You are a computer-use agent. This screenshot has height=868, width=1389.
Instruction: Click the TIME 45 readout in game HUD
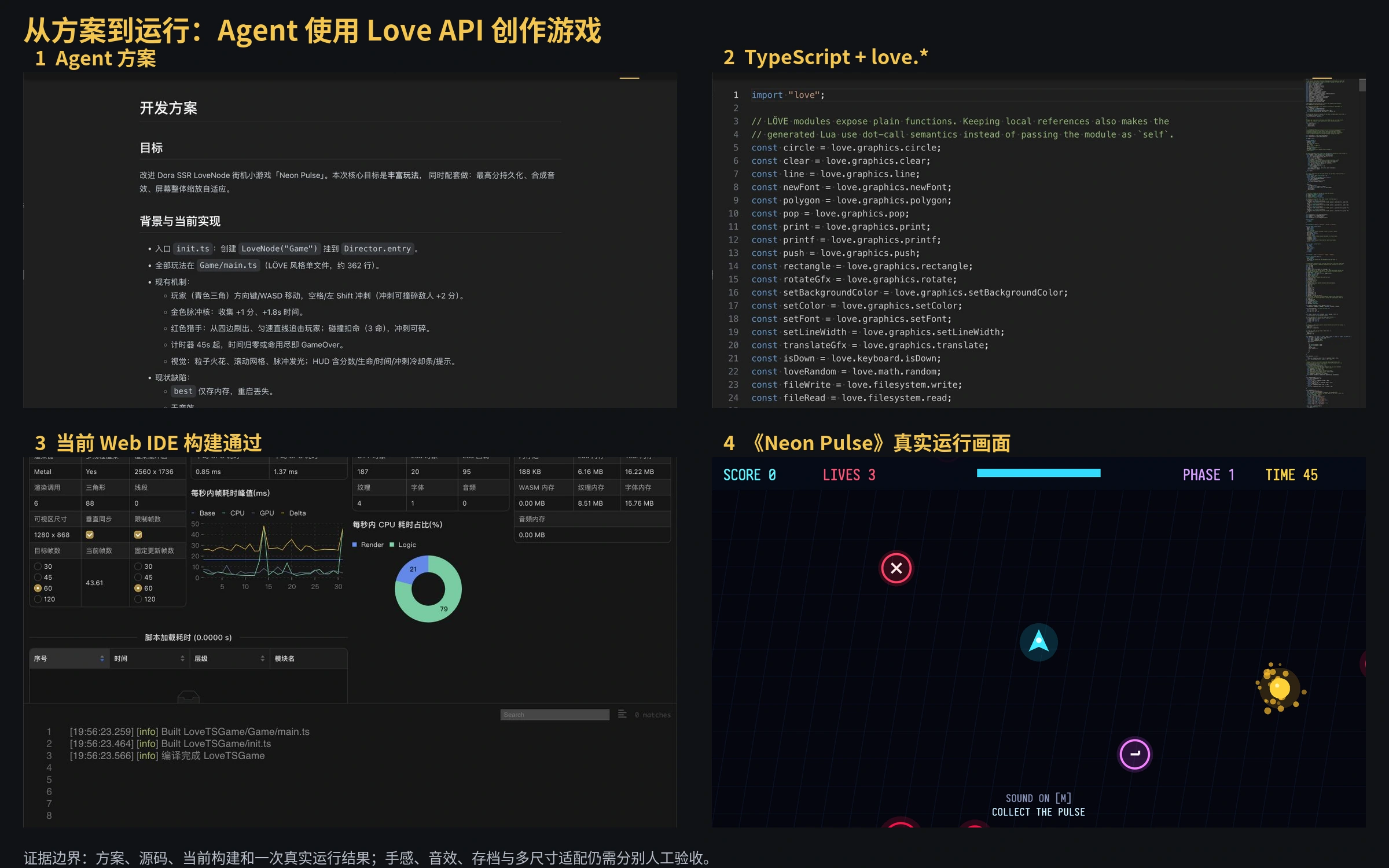[1291, 475]
